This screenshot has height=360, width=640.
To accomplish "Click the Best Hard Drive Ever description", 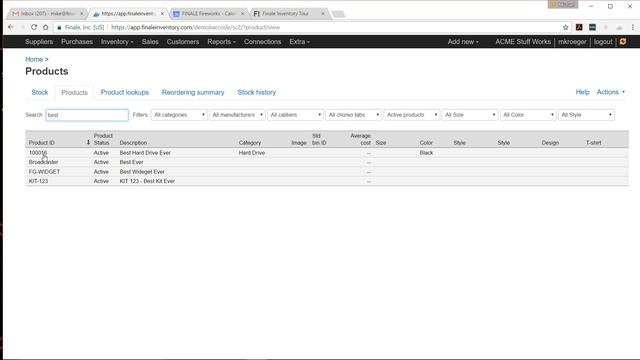I will (x=145, y=153).
